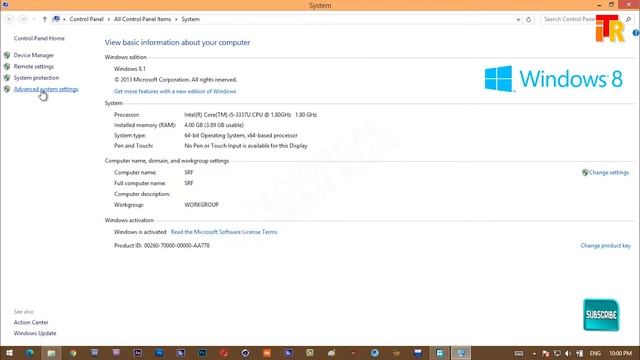Click System in the breadcrumb path

[x=191, y=19]
